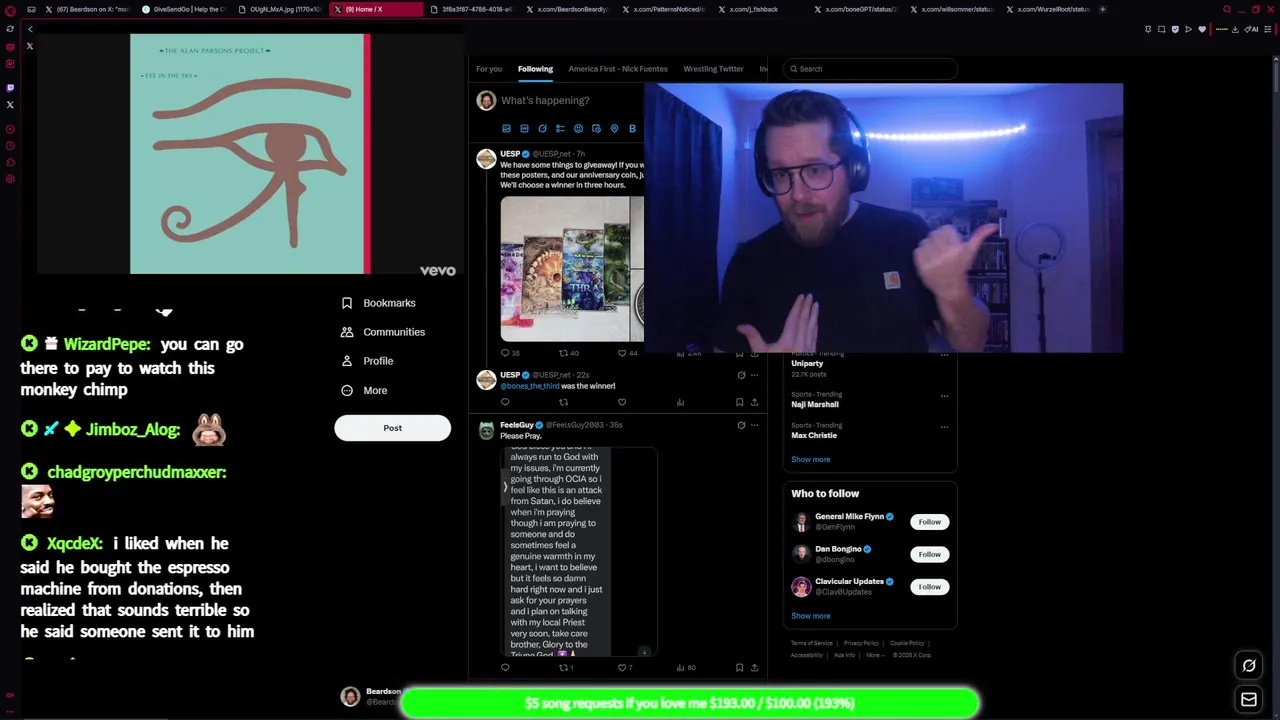The image size is (1280, 720).
Task: Repost UESP giveaway post with 40 reposts
Action: [x=568, y=353]
